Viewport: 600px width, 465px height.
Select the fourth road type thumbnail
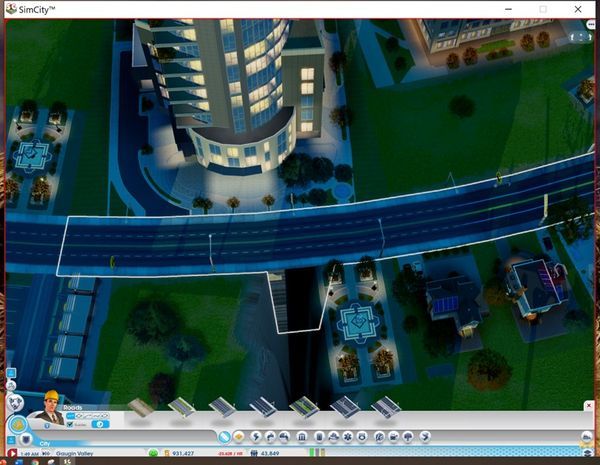click(263, 407)
